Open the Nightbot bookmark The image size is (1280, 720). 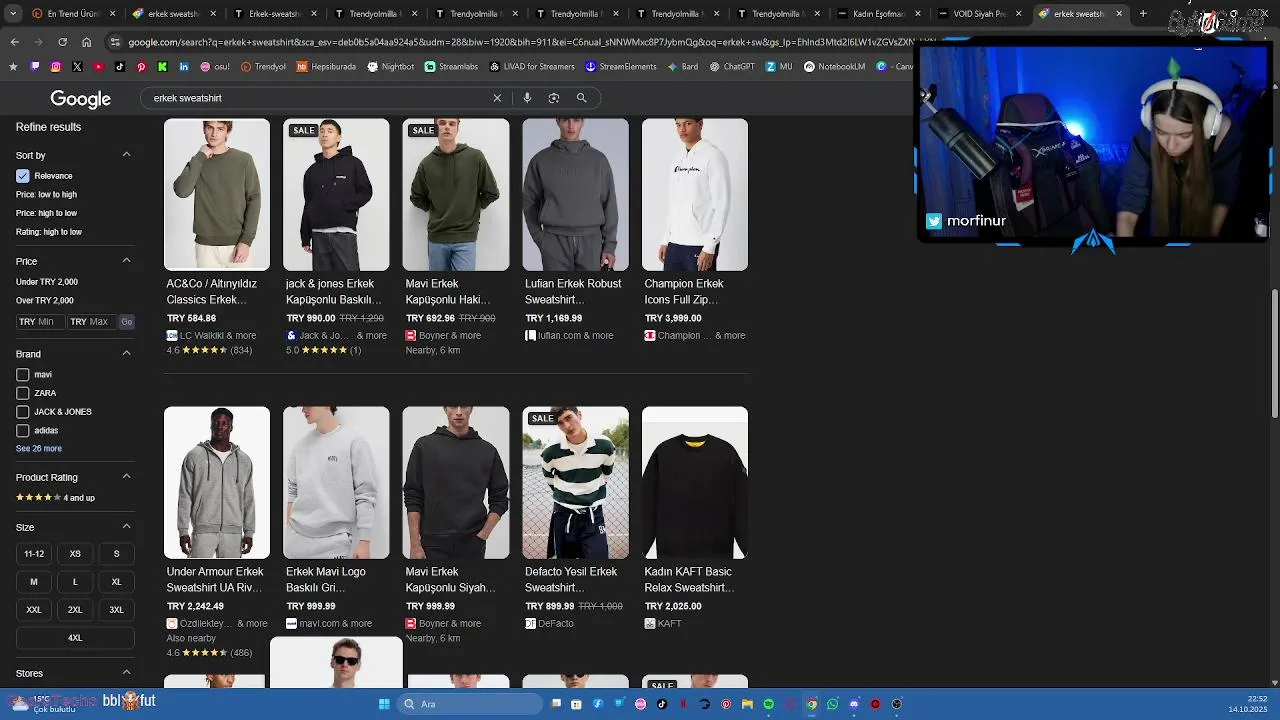tap(390, 67)
